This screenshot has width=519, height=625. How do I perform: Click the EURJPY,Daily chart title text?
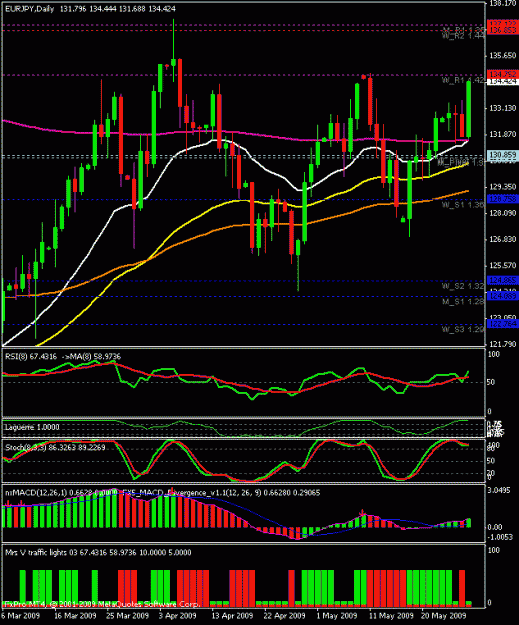(x=29, y=9)
